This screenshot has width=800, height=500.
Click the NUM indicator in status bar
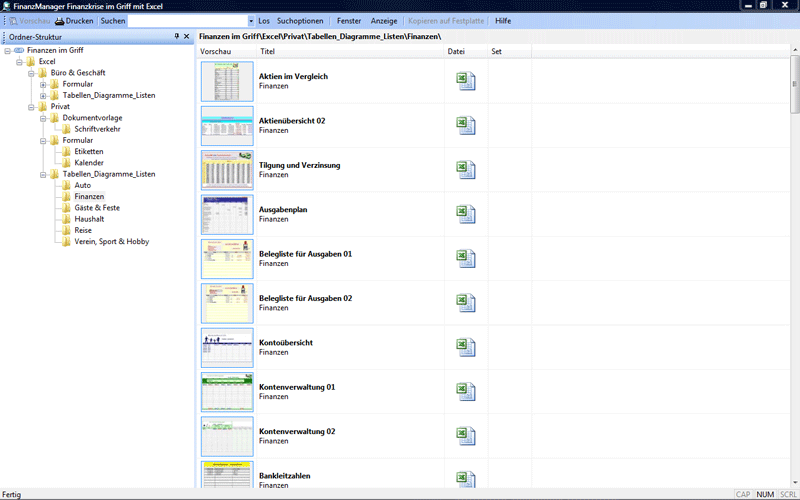pyautogui.click(x=765, y=494)
